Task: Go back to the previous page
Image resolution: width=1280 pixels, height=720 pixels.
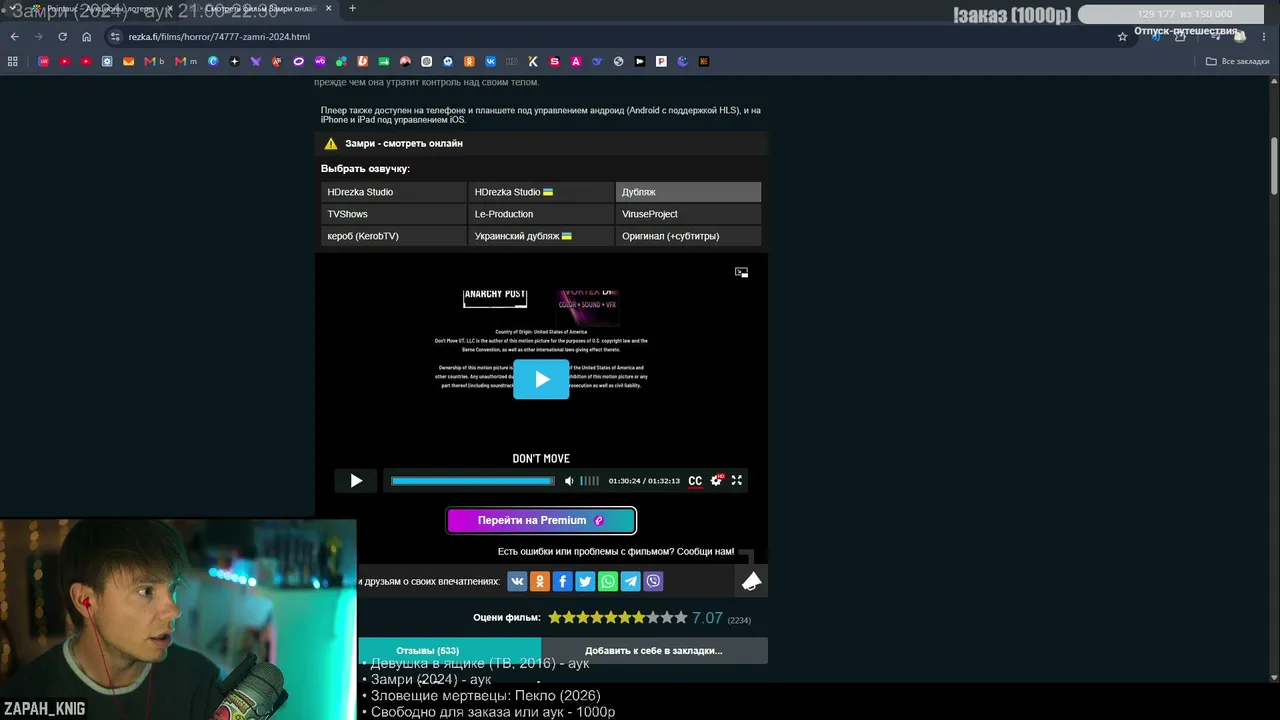Action: [x=14, y=37]
